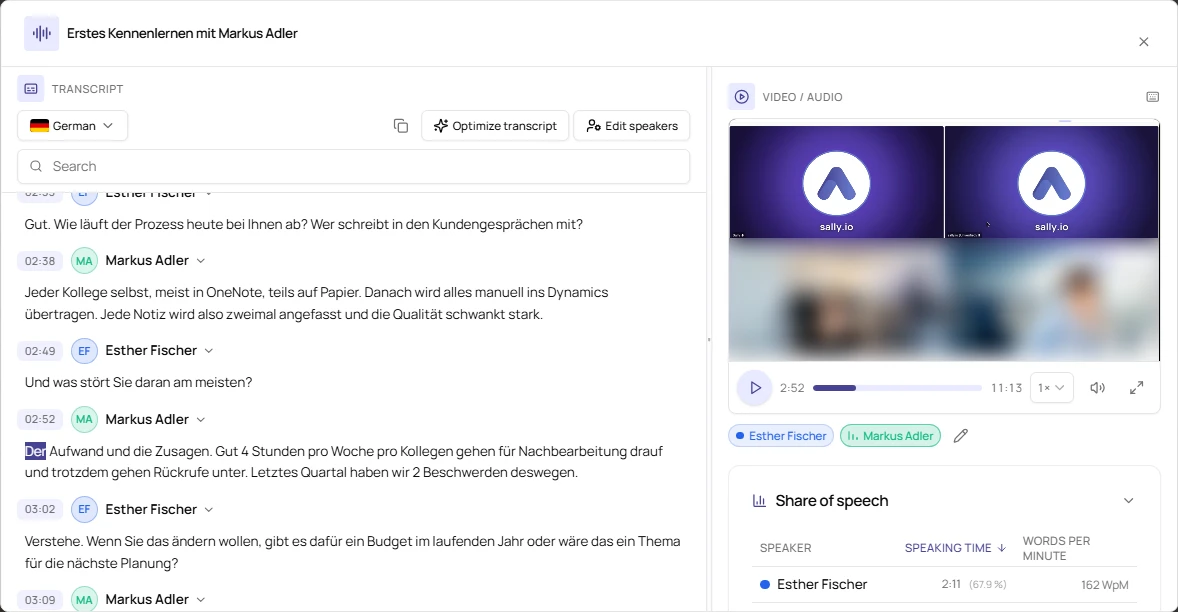Screen dimensions: 1178x612
Task: Click the Words Per Minute column header
Action: 1056,548
